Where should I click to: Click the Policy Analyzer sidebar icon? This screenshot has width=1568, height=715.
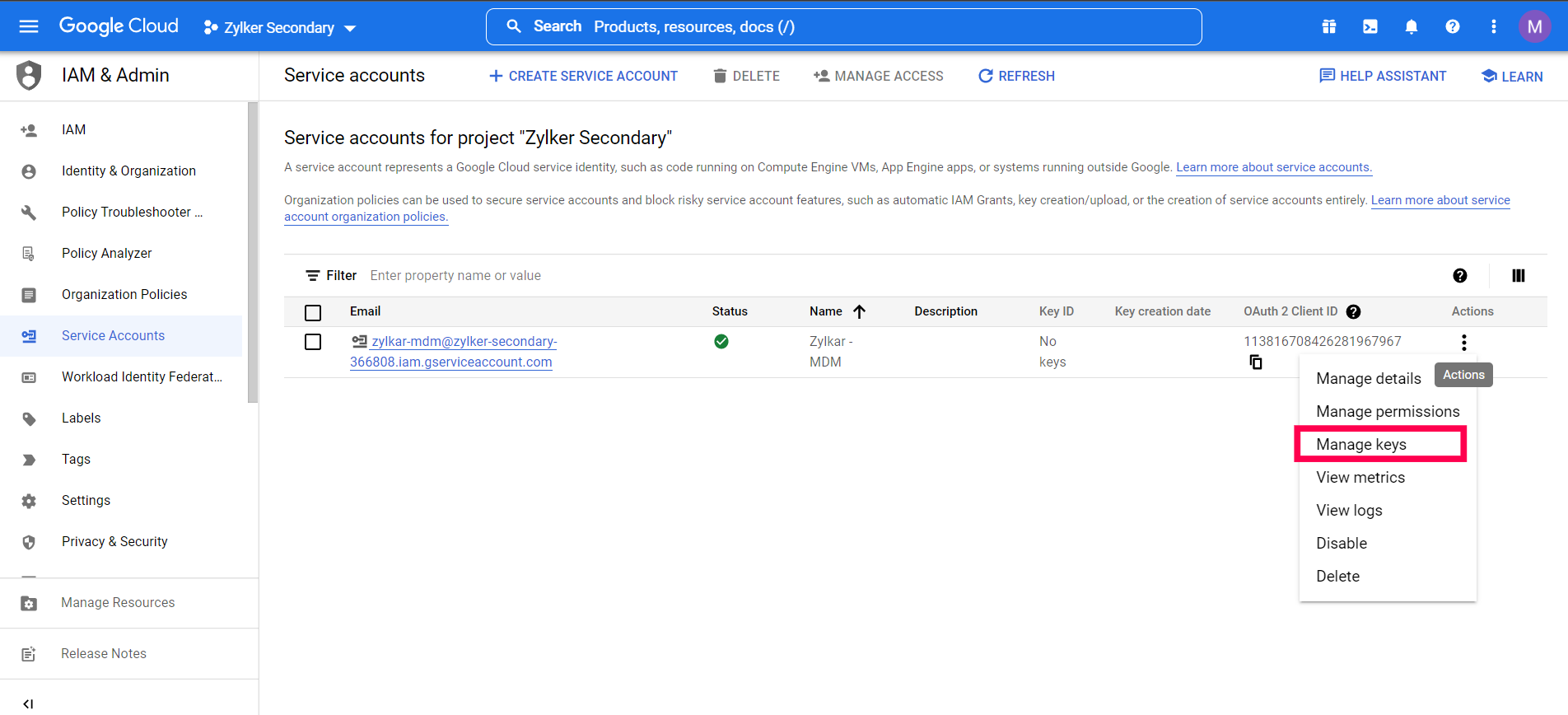tap(29, 254)
